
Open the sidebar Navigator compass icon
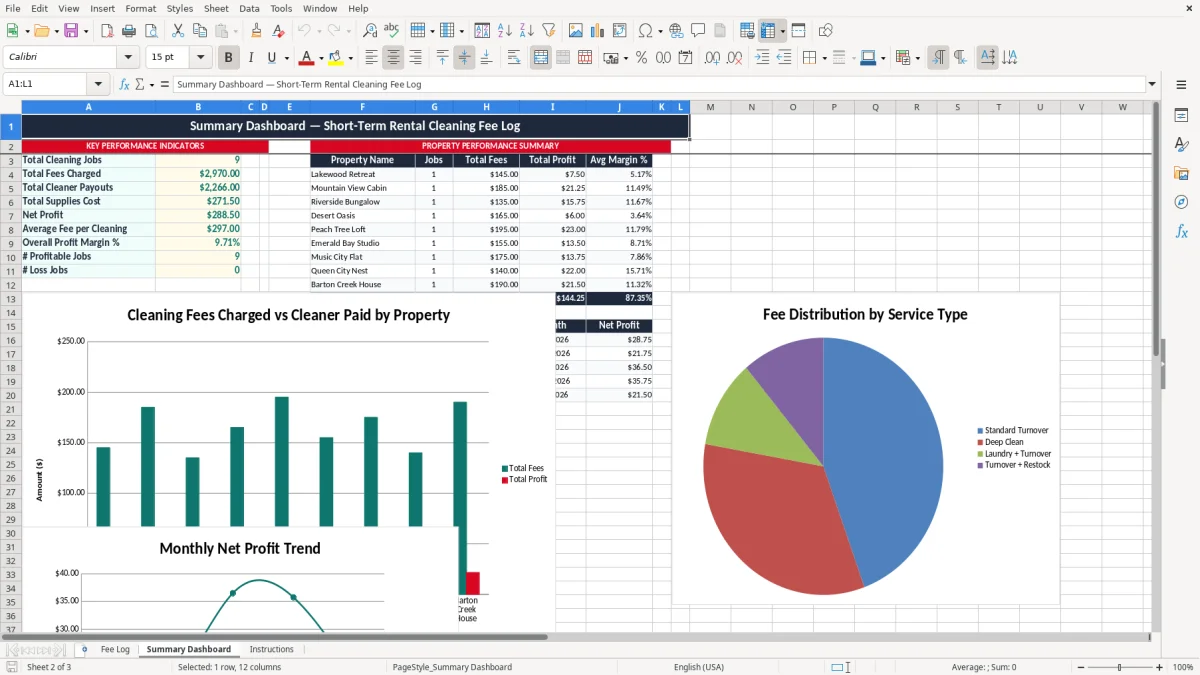[1181, 202]
